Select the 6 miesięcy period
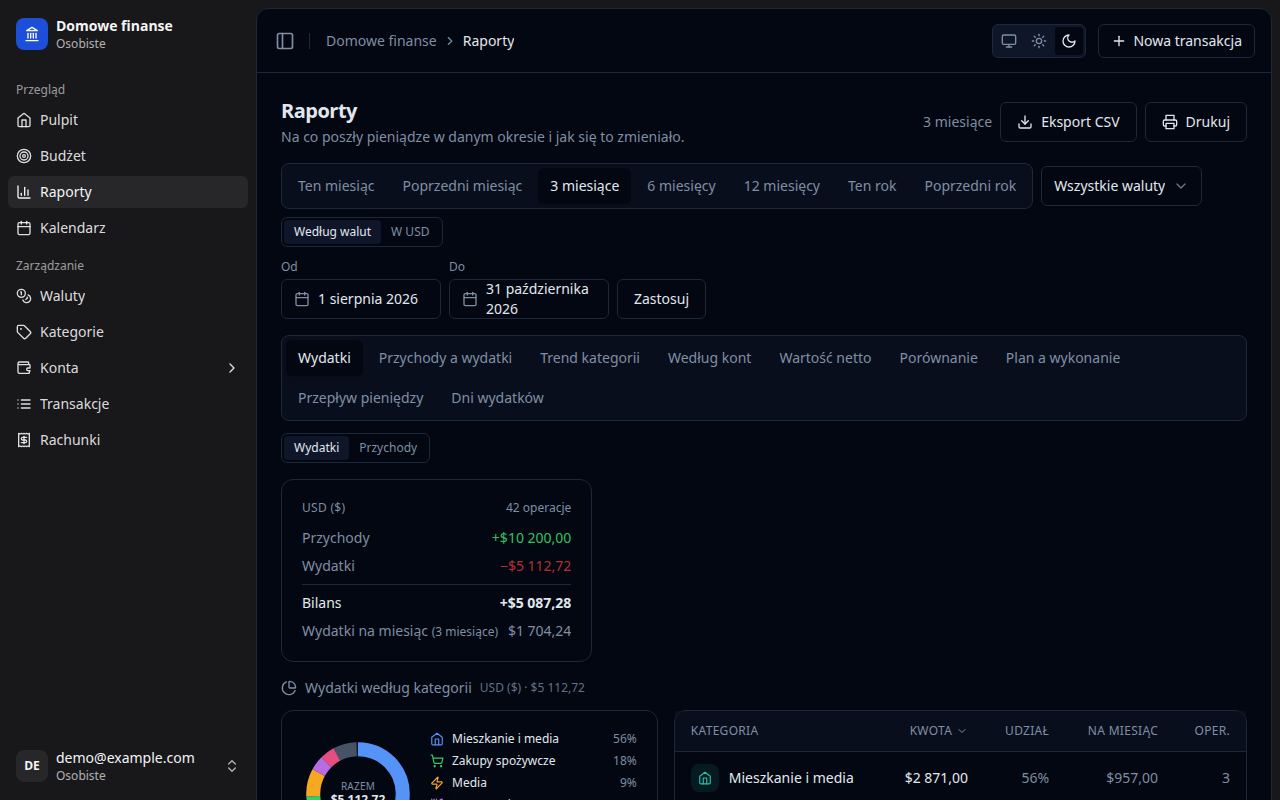 pos(681,186)
